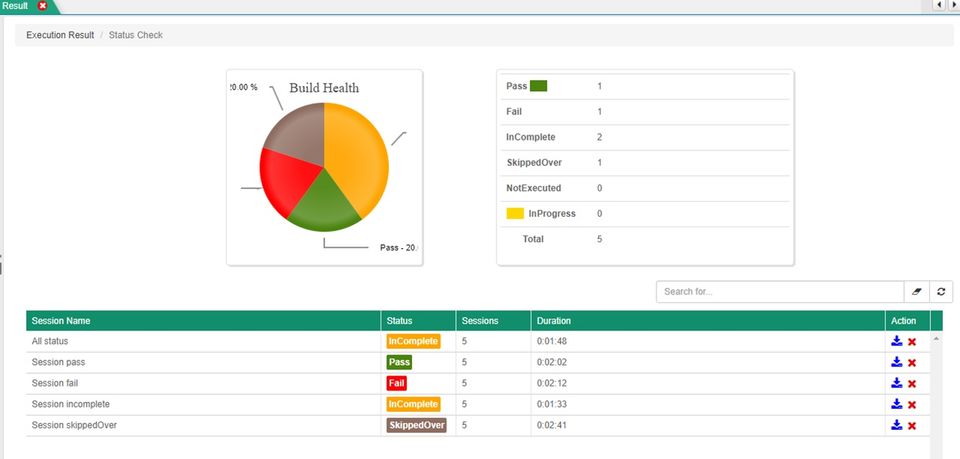This screenshot has width=960, height=459.
Task: Sort by the Session Name column
Action: point(61,321)
